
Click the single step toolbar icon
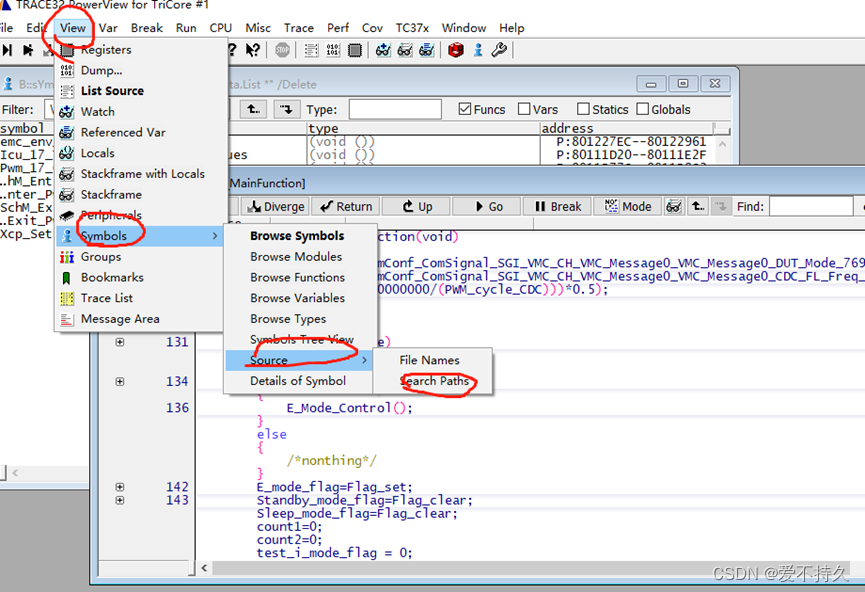click(x=7, y=50)
